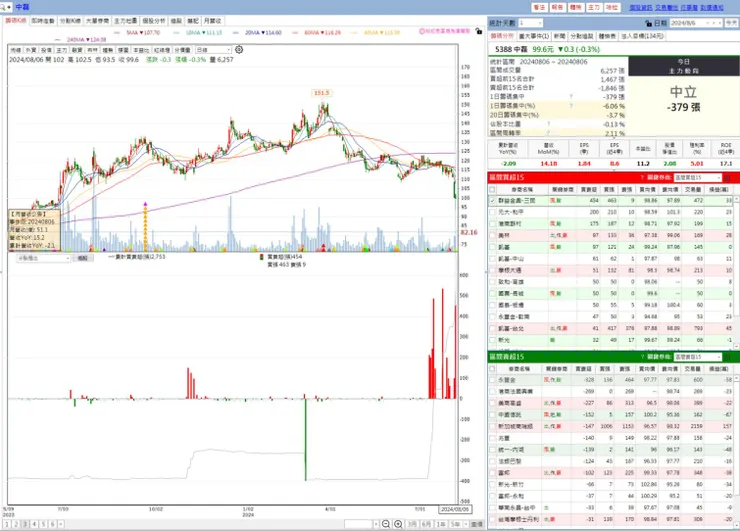Toggle 外資 overlay on chart toolbar

[x=31, y=50]
